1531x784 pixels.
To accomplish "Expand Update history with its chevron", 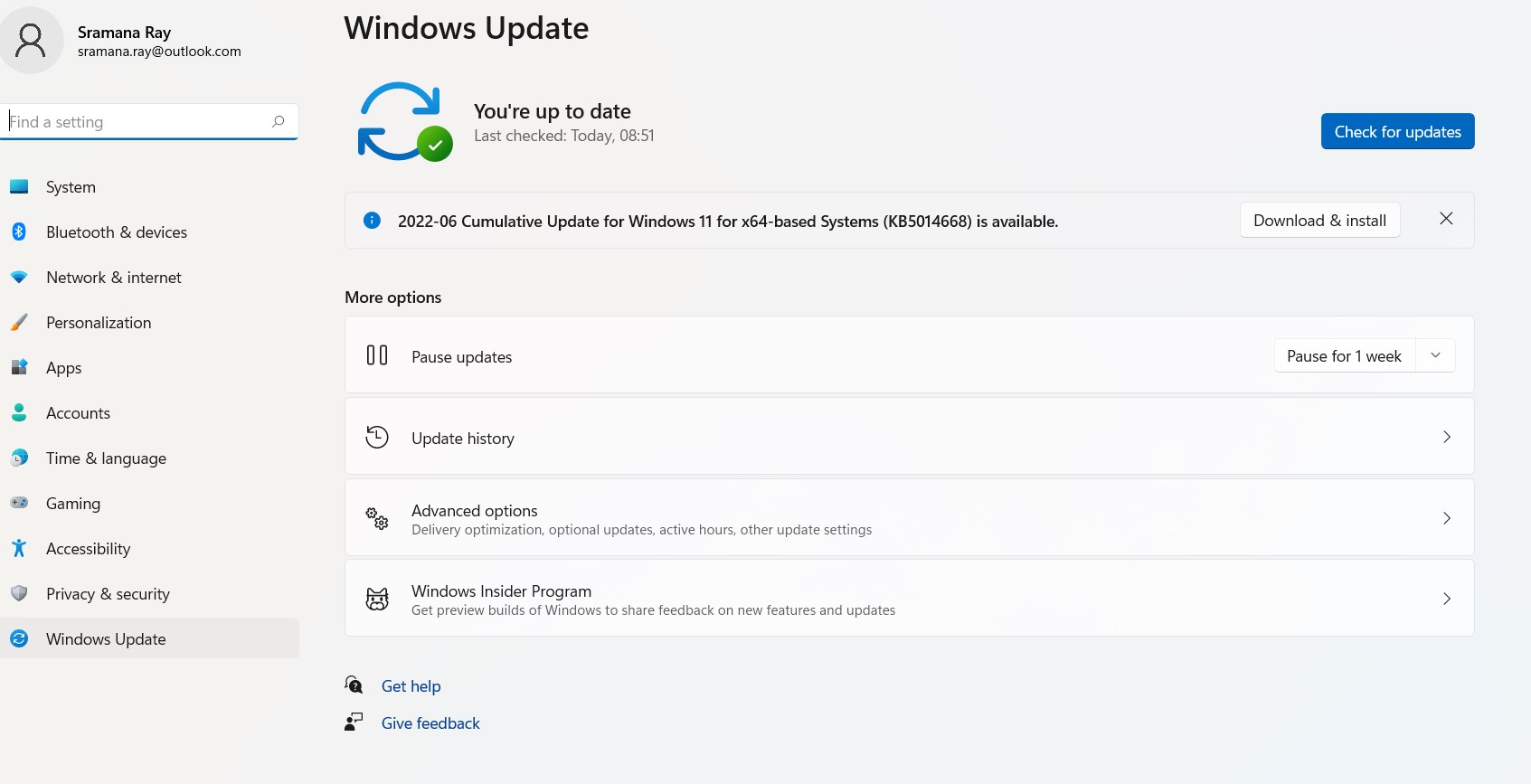I will tap(1447, 437).
